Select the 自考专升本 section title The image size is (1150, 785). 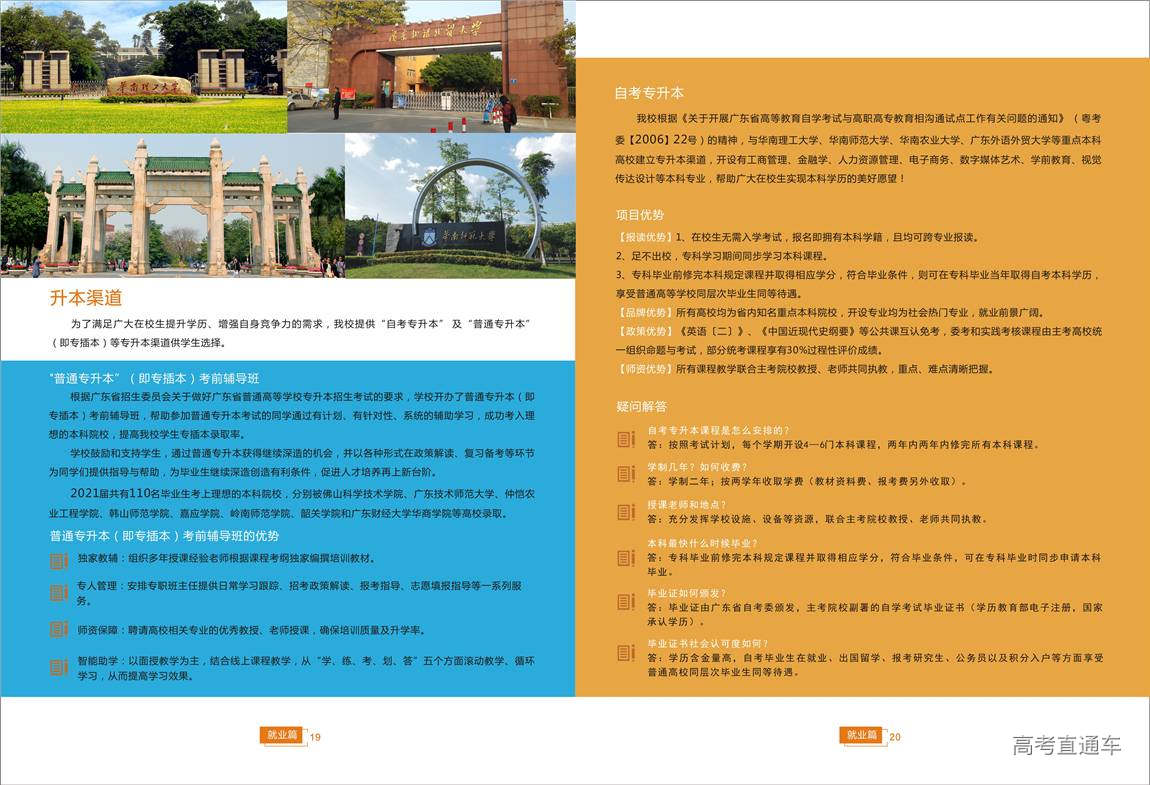tap(649, 93)
